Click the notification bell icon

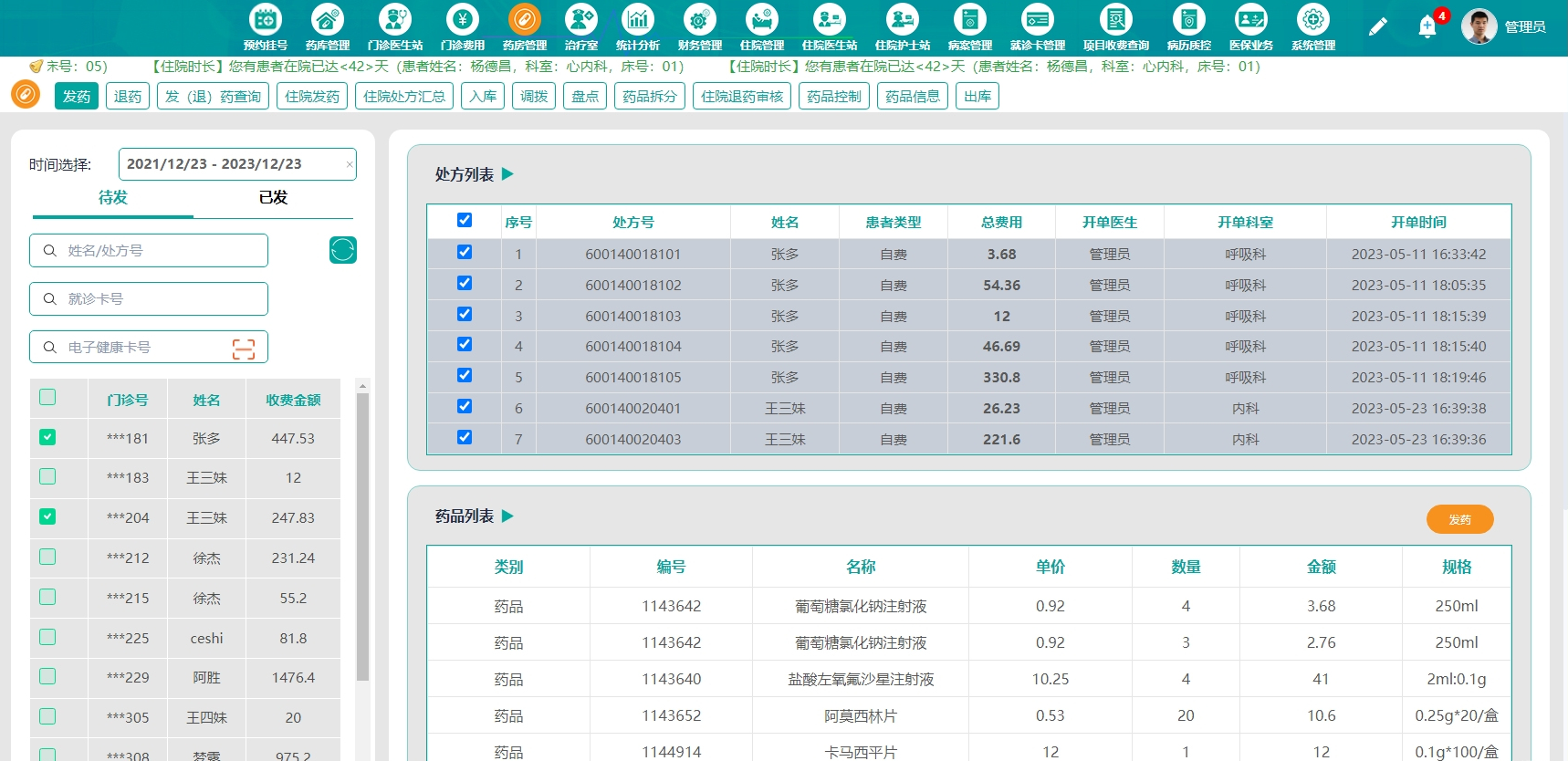pyautogui.click(x=1427, y=27)
